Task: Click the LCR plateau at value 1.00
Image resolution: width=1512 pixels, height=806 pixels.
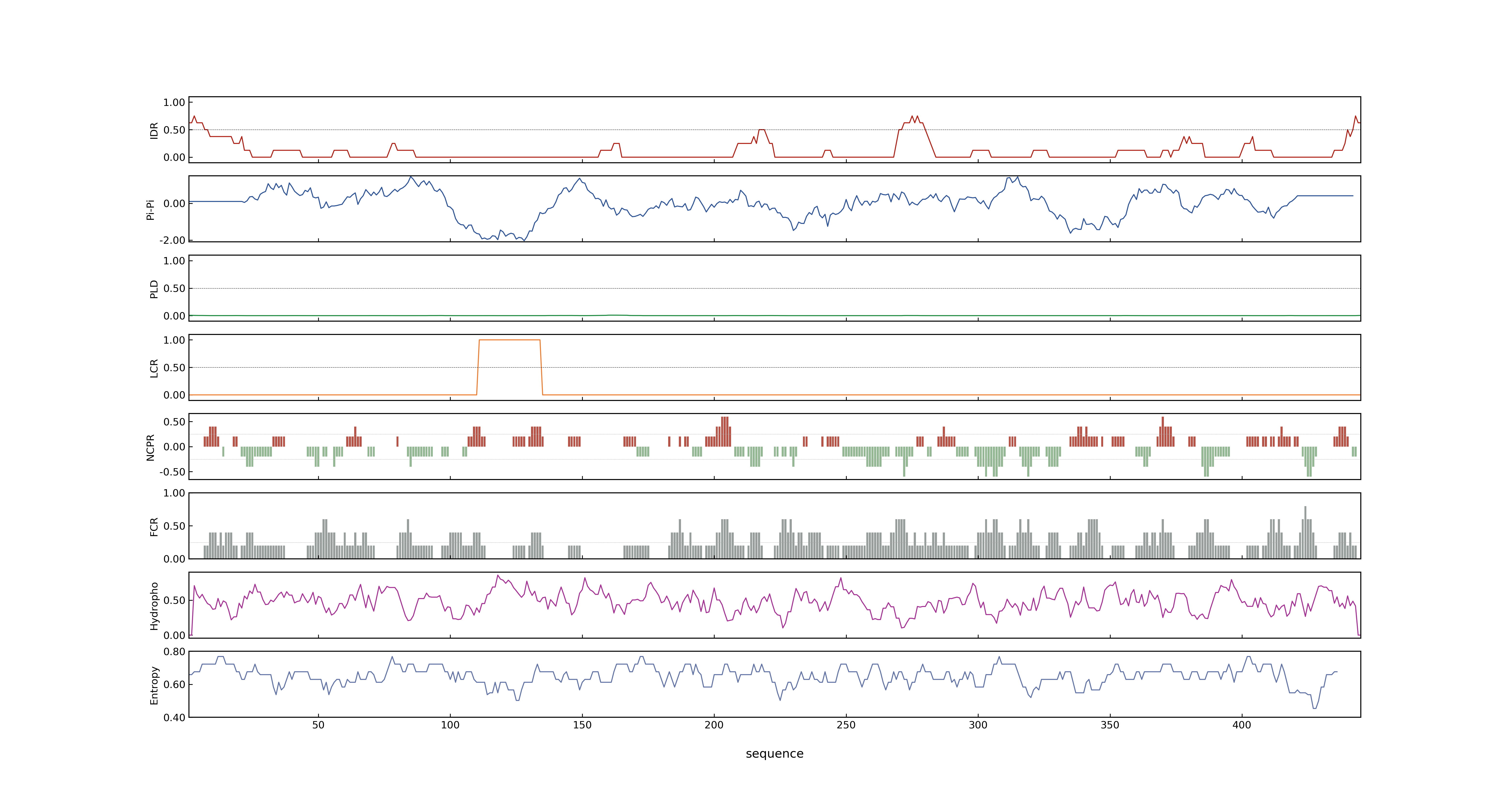Action: coord(509,340)
